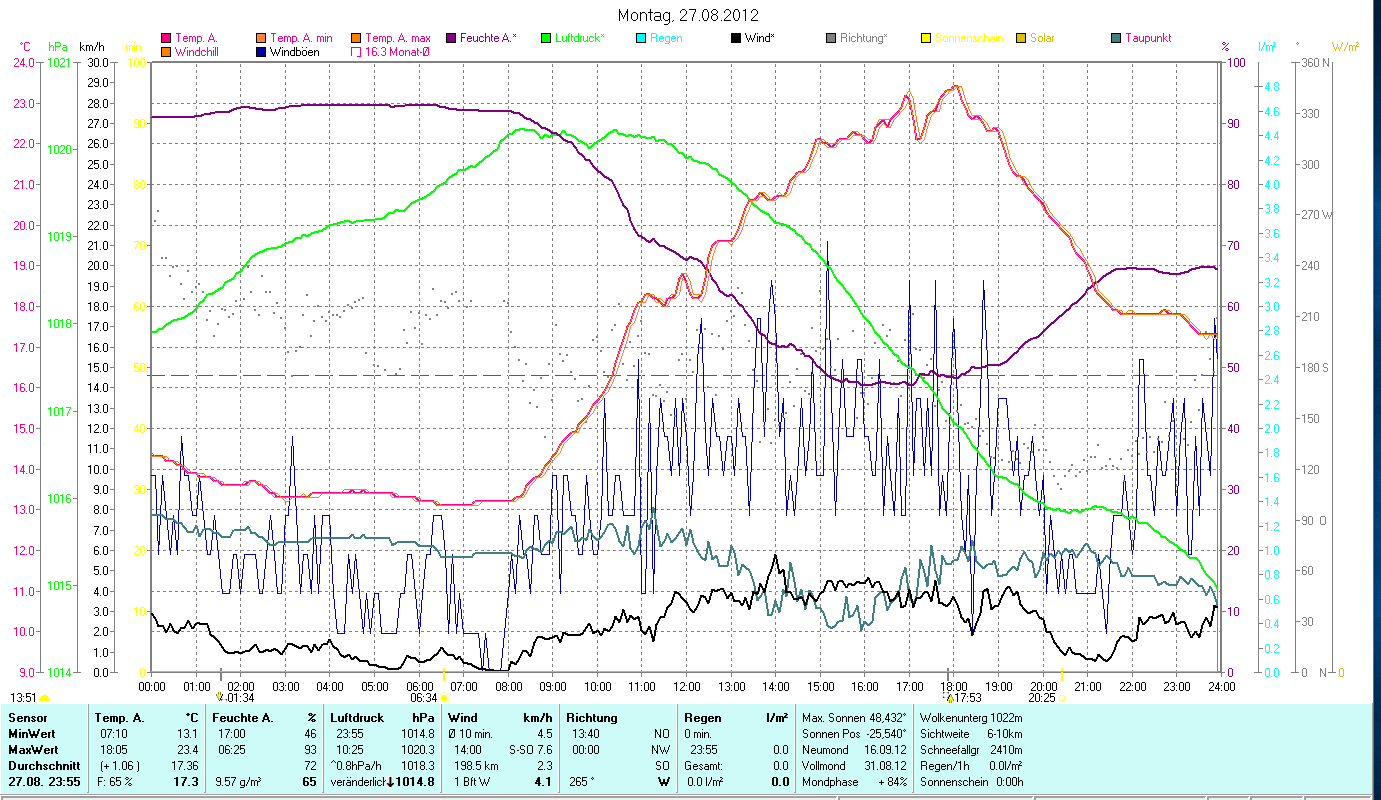1381x800 pixels.
Task: Click the gray Richtung legend square
Action: point(831,38)
